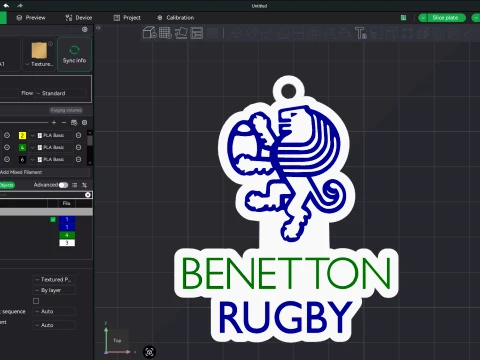Click the Slice plate button
The width and height of the screenshot is (480, 360).
click(x=445, y=18)
